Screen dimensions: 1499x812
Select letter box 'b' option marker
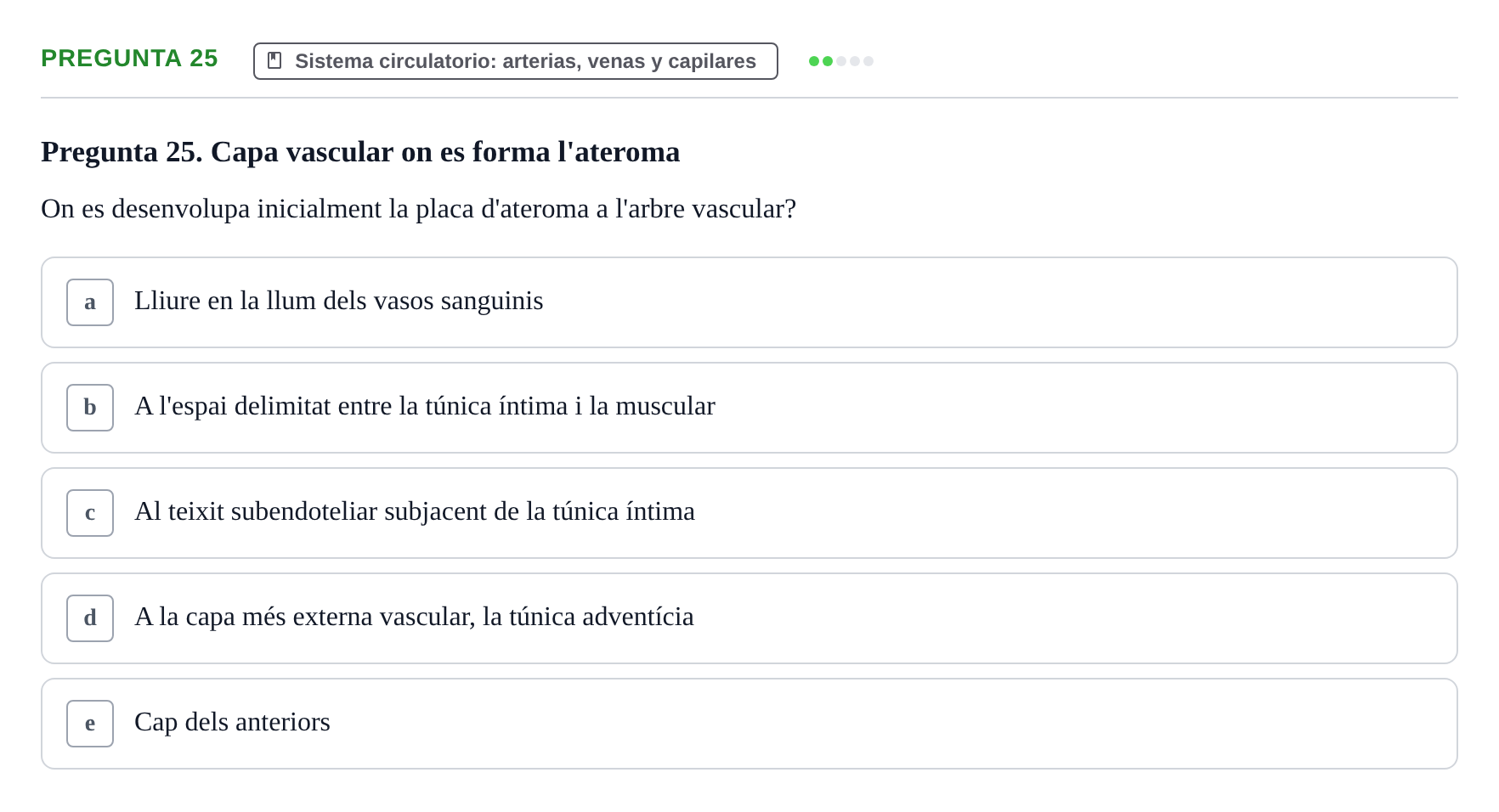[x=90, y=408]
